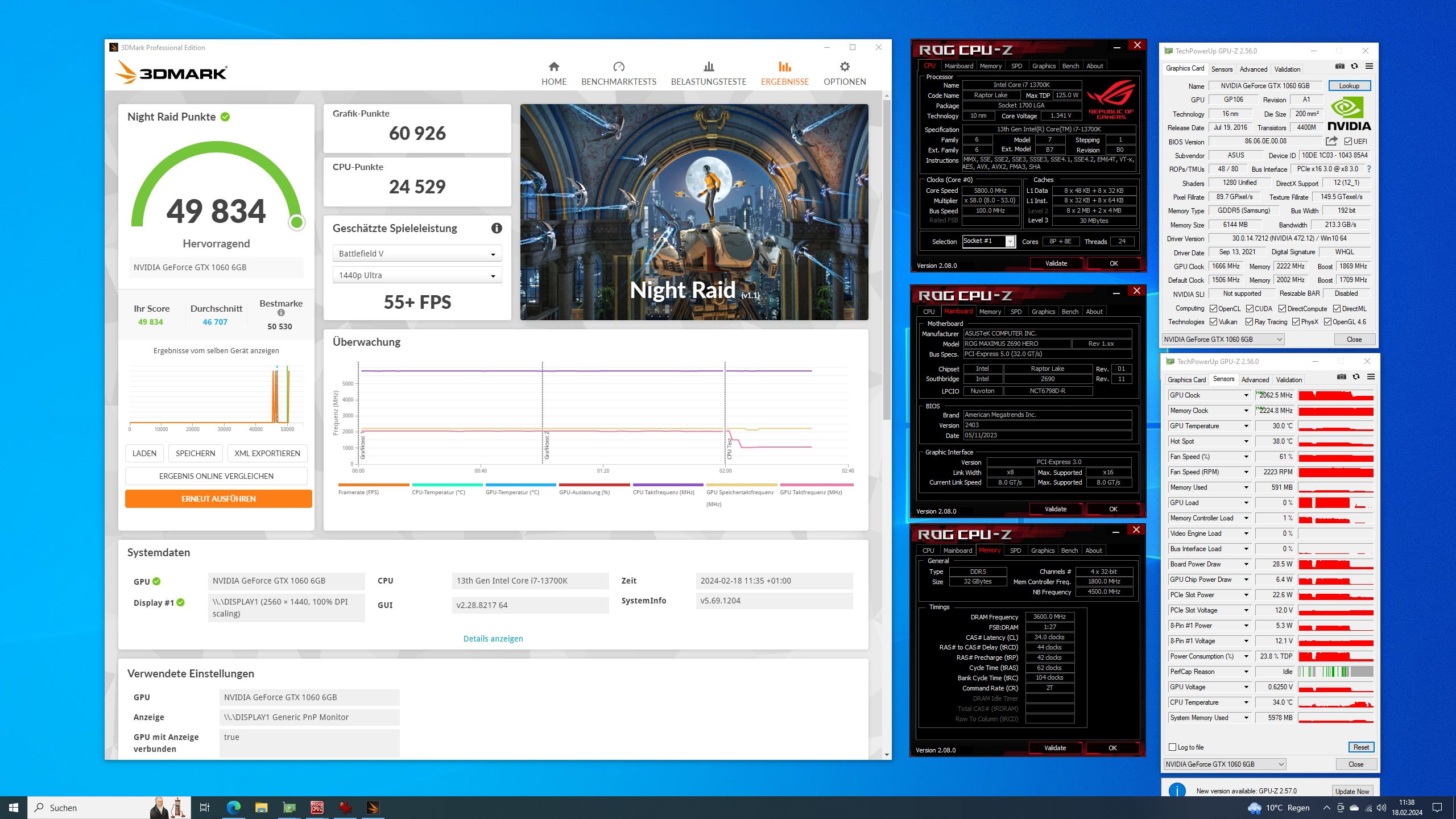Toggle Vulkan checkbox in GPU-Z

[1213, 322]
